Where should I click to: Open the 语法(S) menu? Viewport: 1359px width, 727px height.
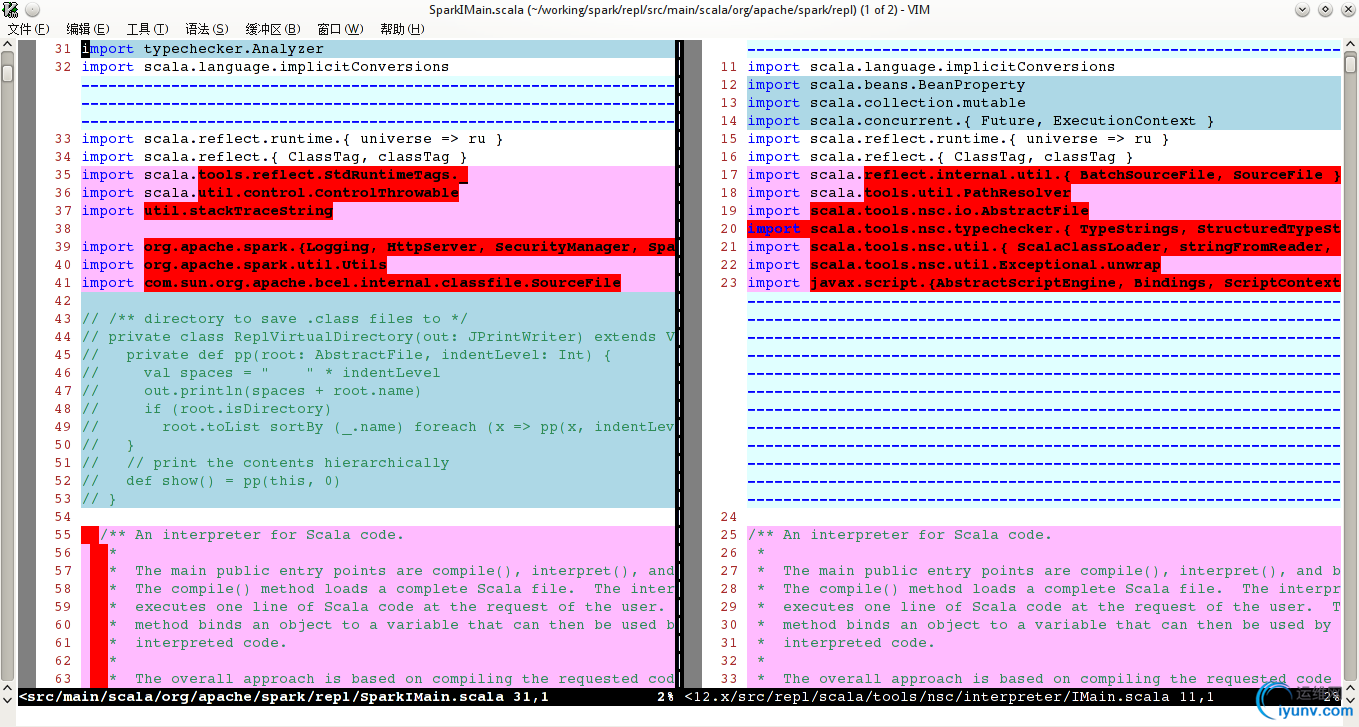point(207,29)
